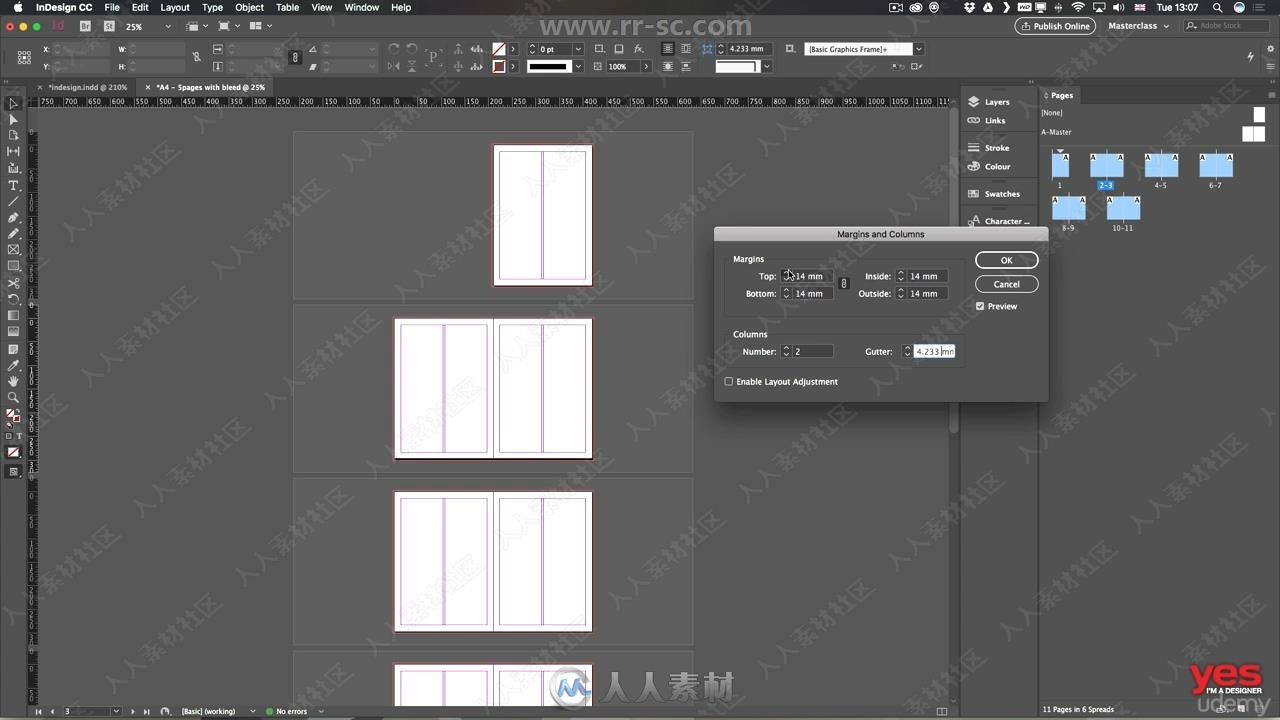Screen dimensions: 1280x720
Task: Select the 10–11 spread thumbnail in Pages
Action: pos(1123,208)
